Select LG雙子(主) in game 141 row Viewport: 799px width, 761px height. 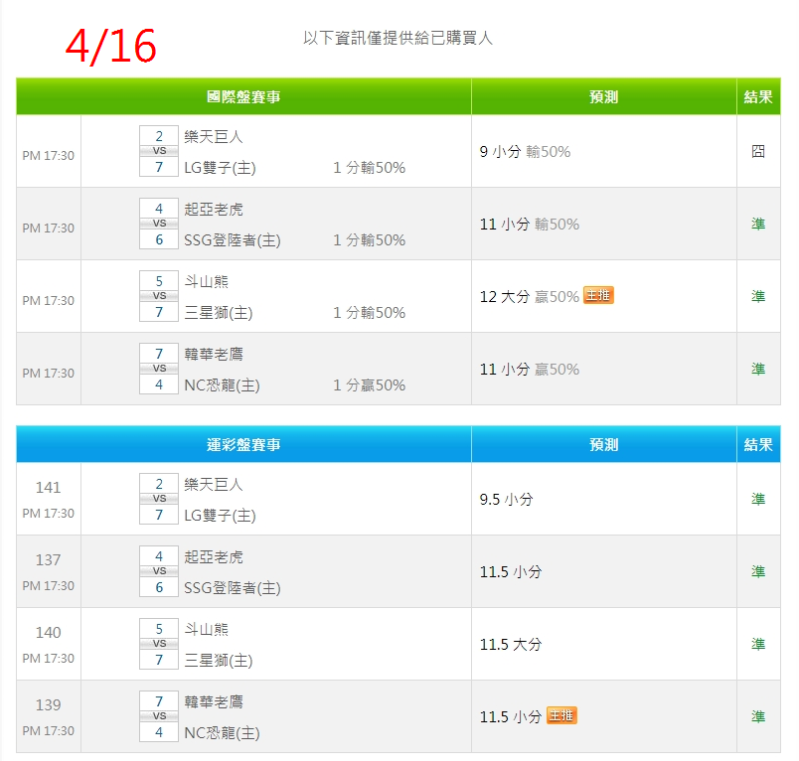(220, 515)
